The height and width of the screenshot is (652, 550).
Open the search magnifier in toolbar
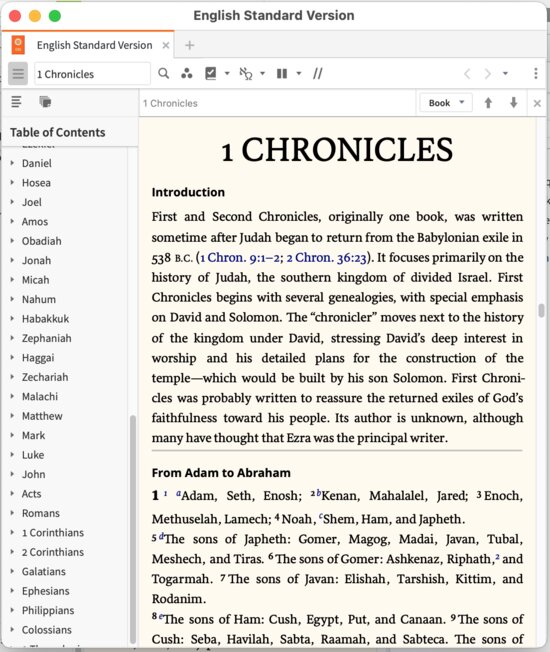point(163,74)
